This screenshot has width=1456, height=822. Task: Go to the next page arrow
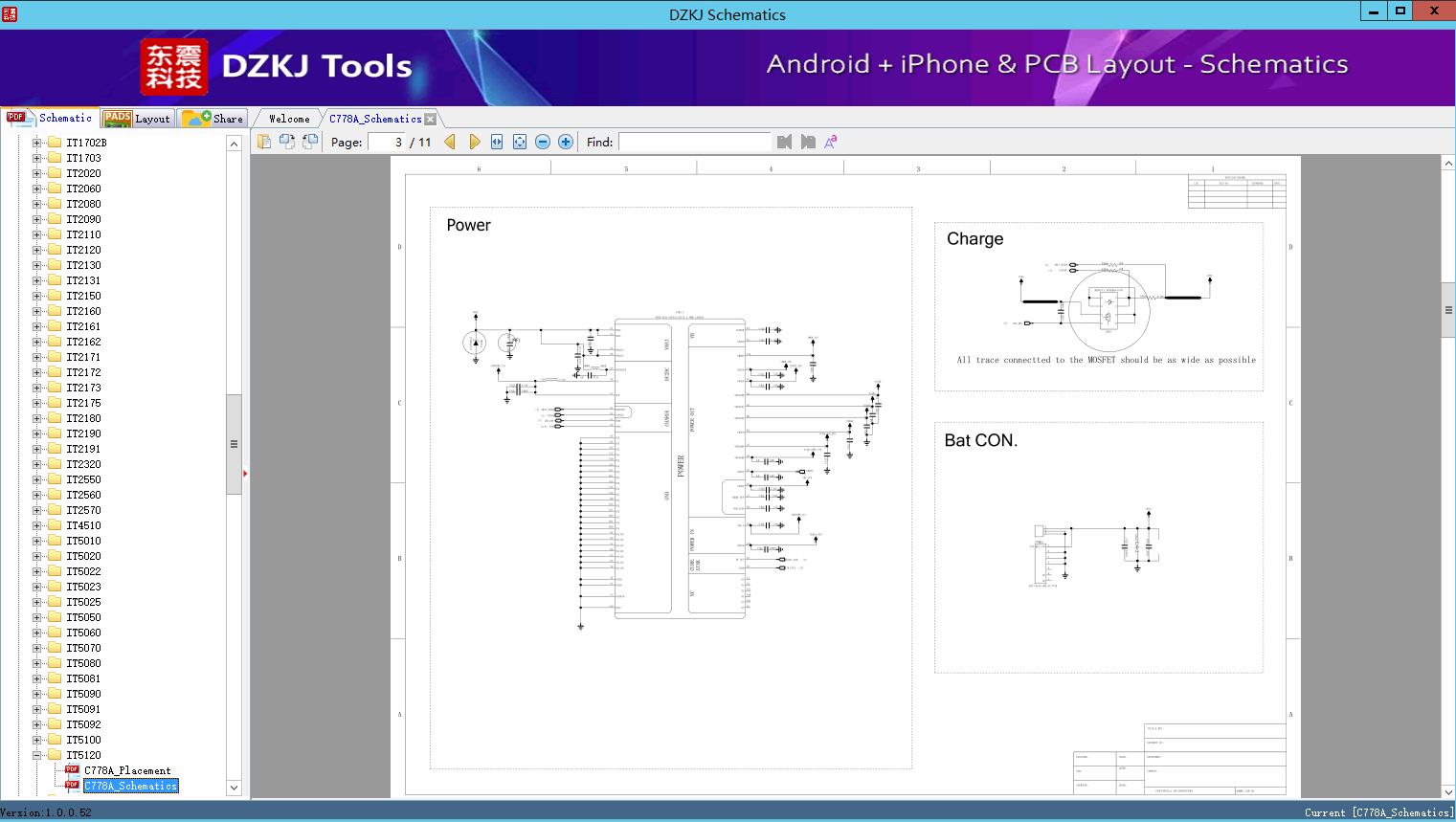[x=474, y=142]
